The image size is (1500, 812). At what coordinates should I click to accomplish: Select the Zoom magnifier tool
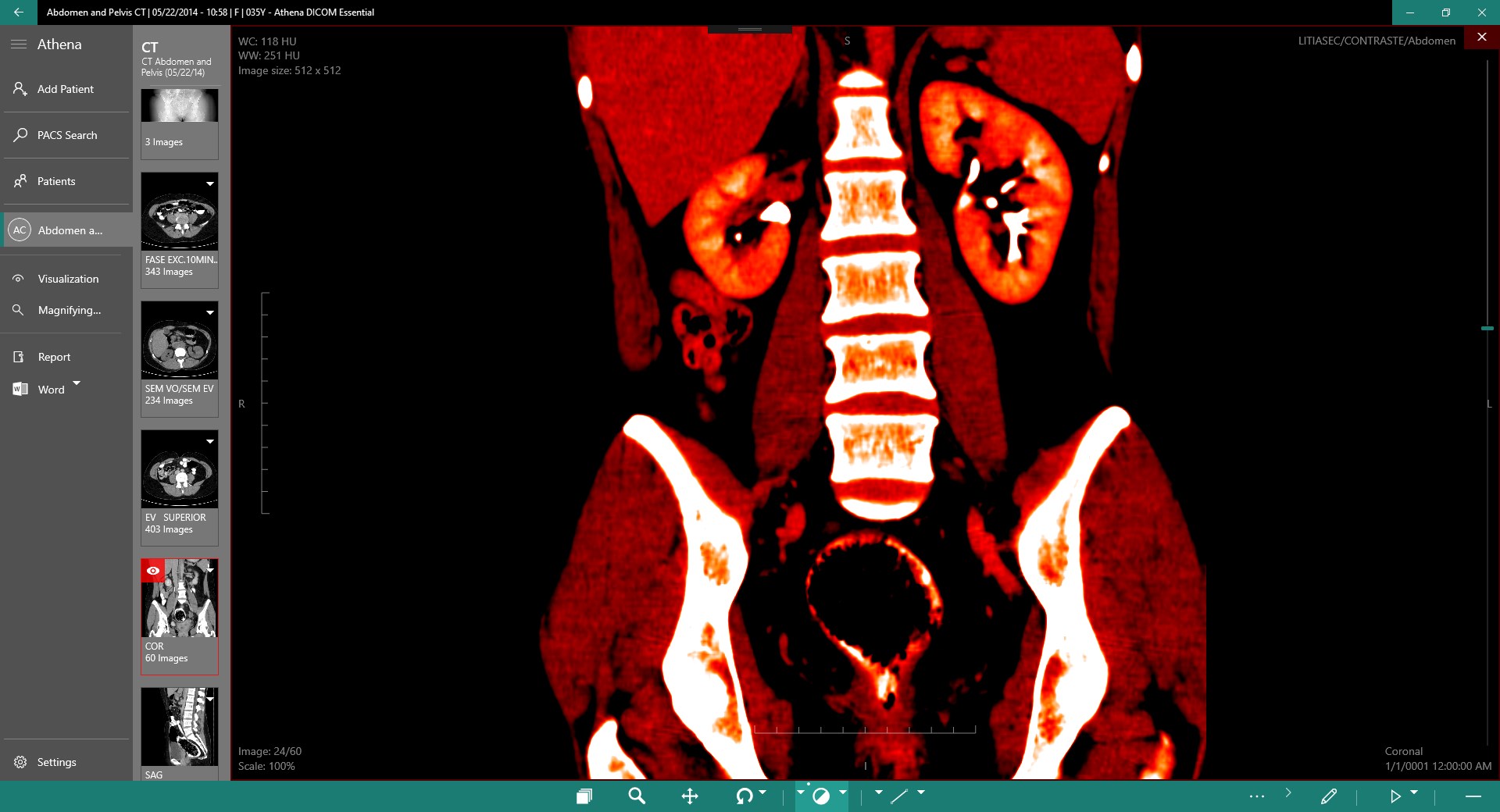click(x=637, y=796)
